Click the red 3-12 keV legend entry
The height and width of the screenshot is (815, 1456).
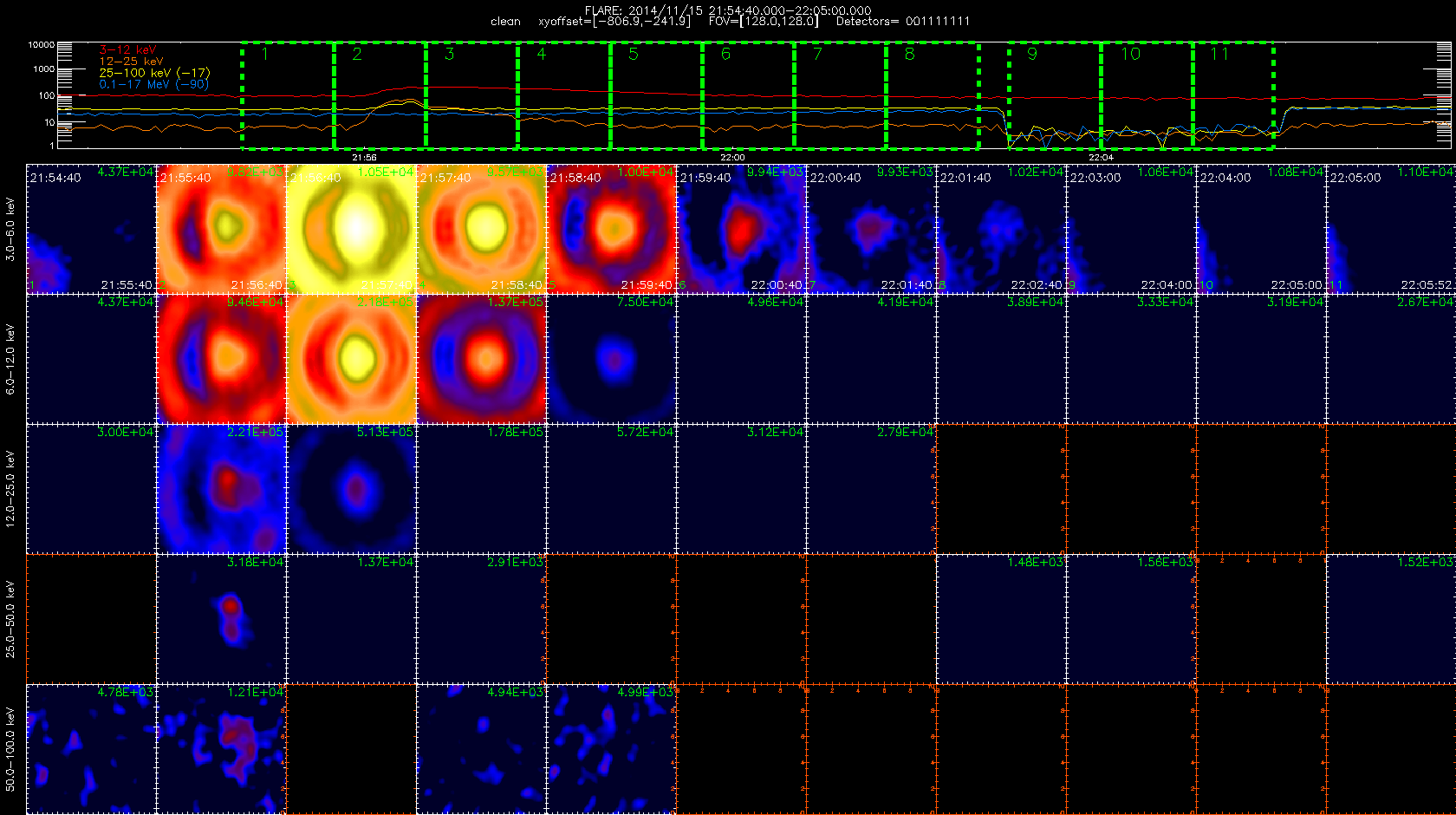tap(127, 49)
